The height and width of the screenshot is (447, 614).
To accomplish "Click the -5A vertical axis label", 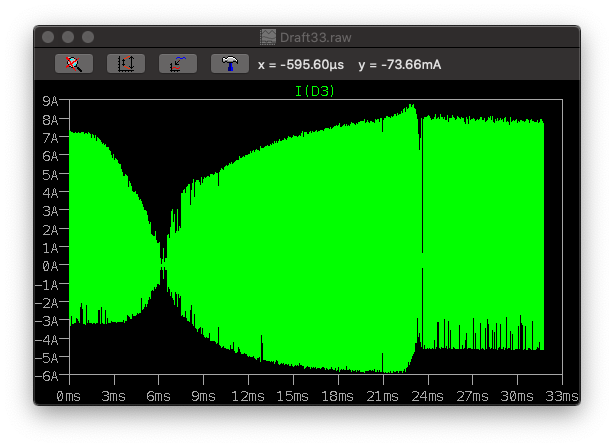I will [47, 358].
